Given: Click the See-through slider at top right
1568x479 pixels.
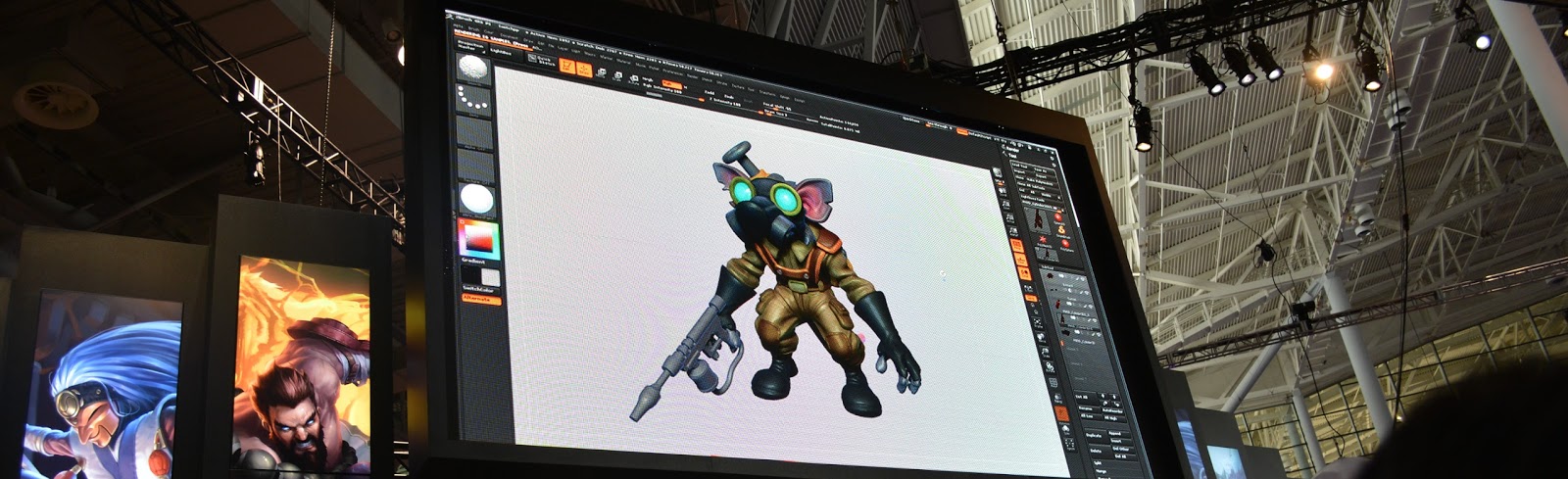Looking at the screenshot, I should pos(938,126).
